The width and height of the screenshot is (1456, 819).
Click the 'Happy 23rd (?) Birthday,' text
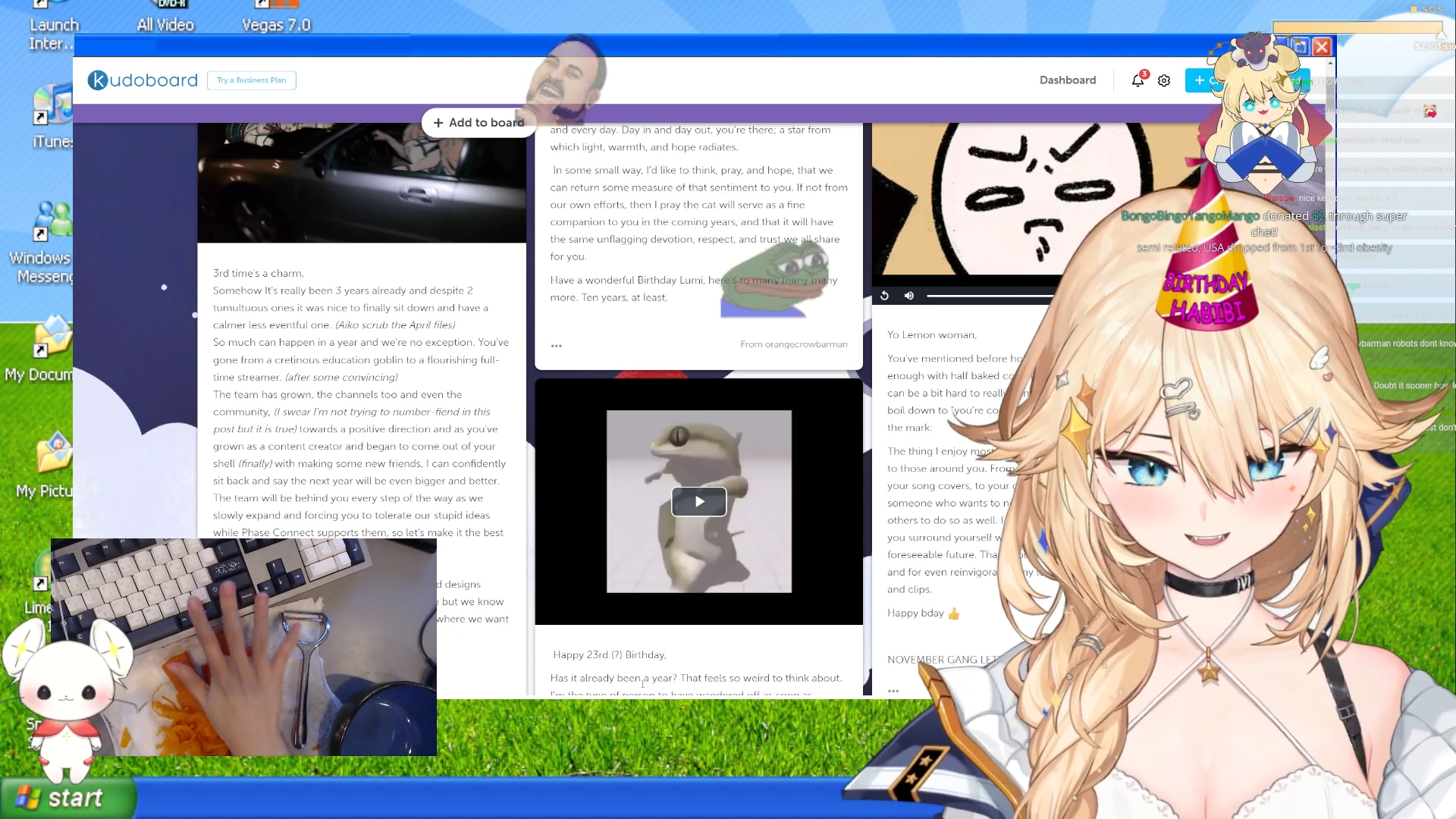(x=610, y=655)
